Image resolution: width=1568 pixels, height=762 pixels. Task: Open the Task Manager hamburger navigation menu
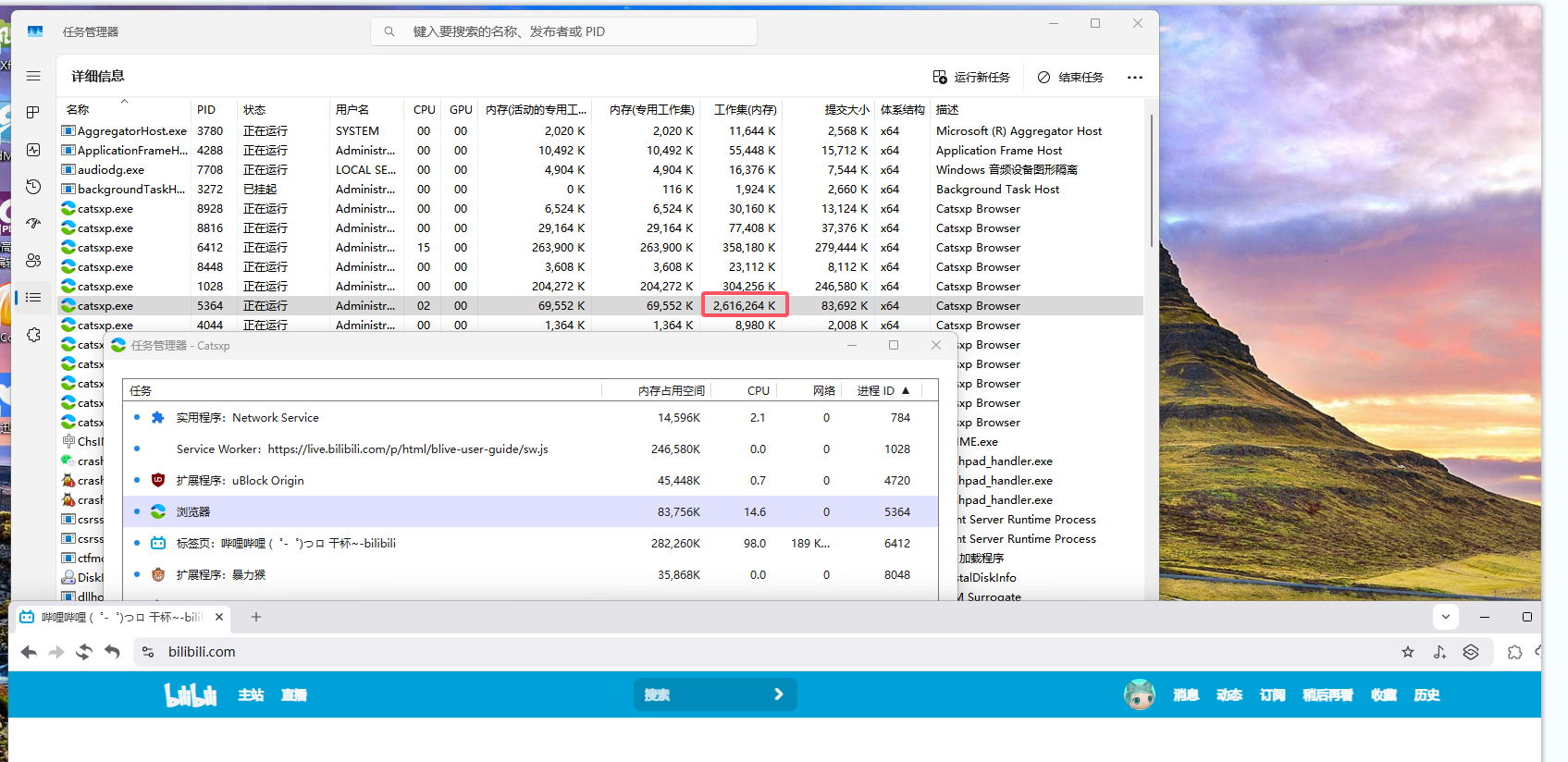tap(33, 76)
